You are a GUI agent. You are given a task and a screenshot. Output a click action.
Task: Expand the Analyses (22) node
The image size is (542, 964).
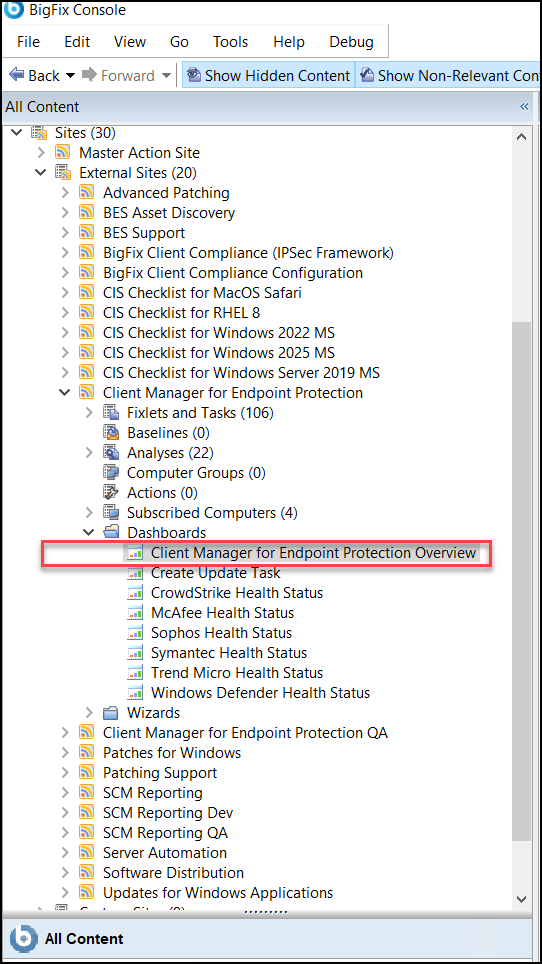[x=89, y=452]
